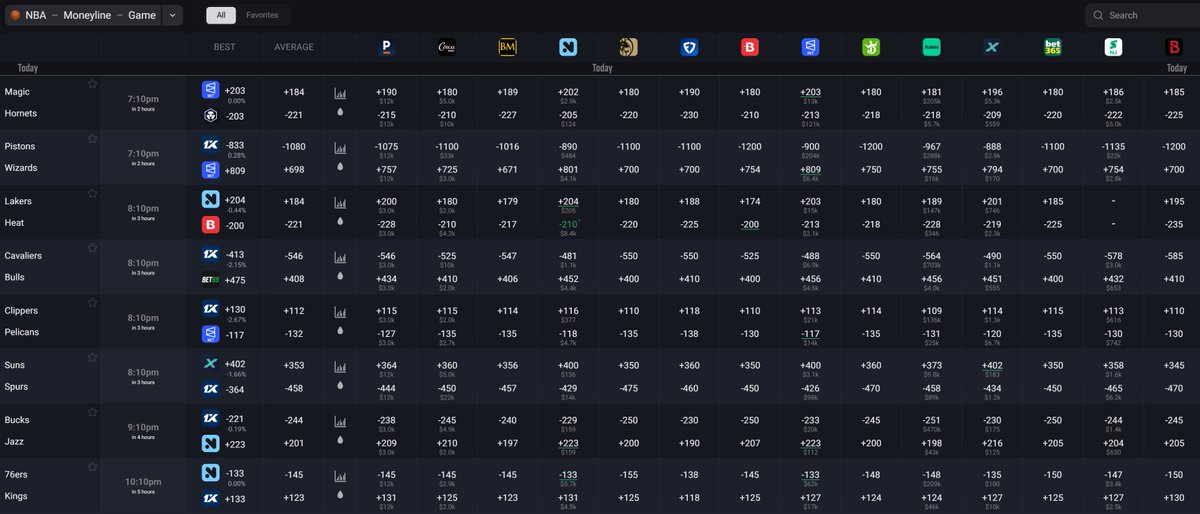Click Wizards average odds +698
Image resolution: width=1200 pixels, height=514 pixels.
pos(294,171)
